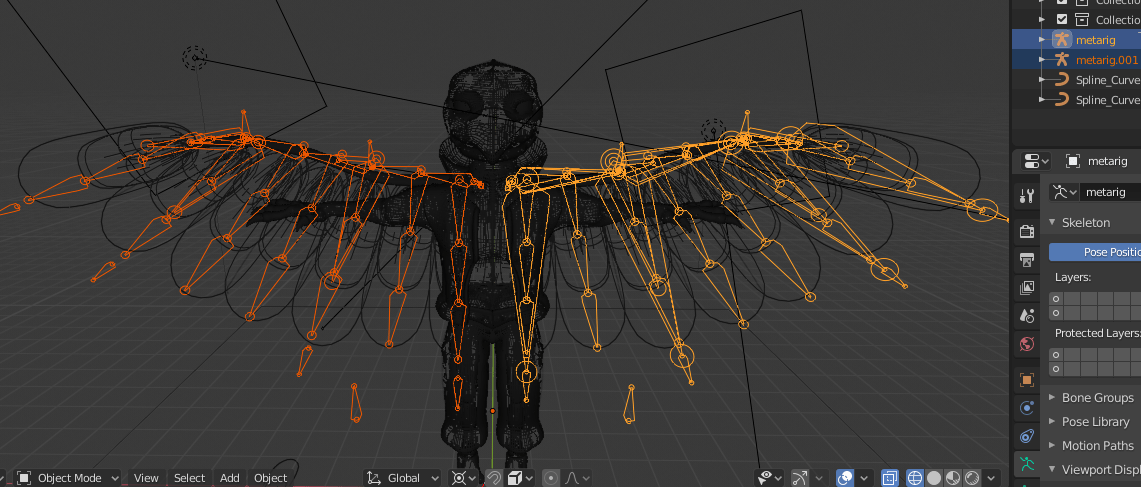The width and height of the screenshot is (1141, 487).
Task: Click curve icon of first Spline_Curve row
Action: point(1062,79)
